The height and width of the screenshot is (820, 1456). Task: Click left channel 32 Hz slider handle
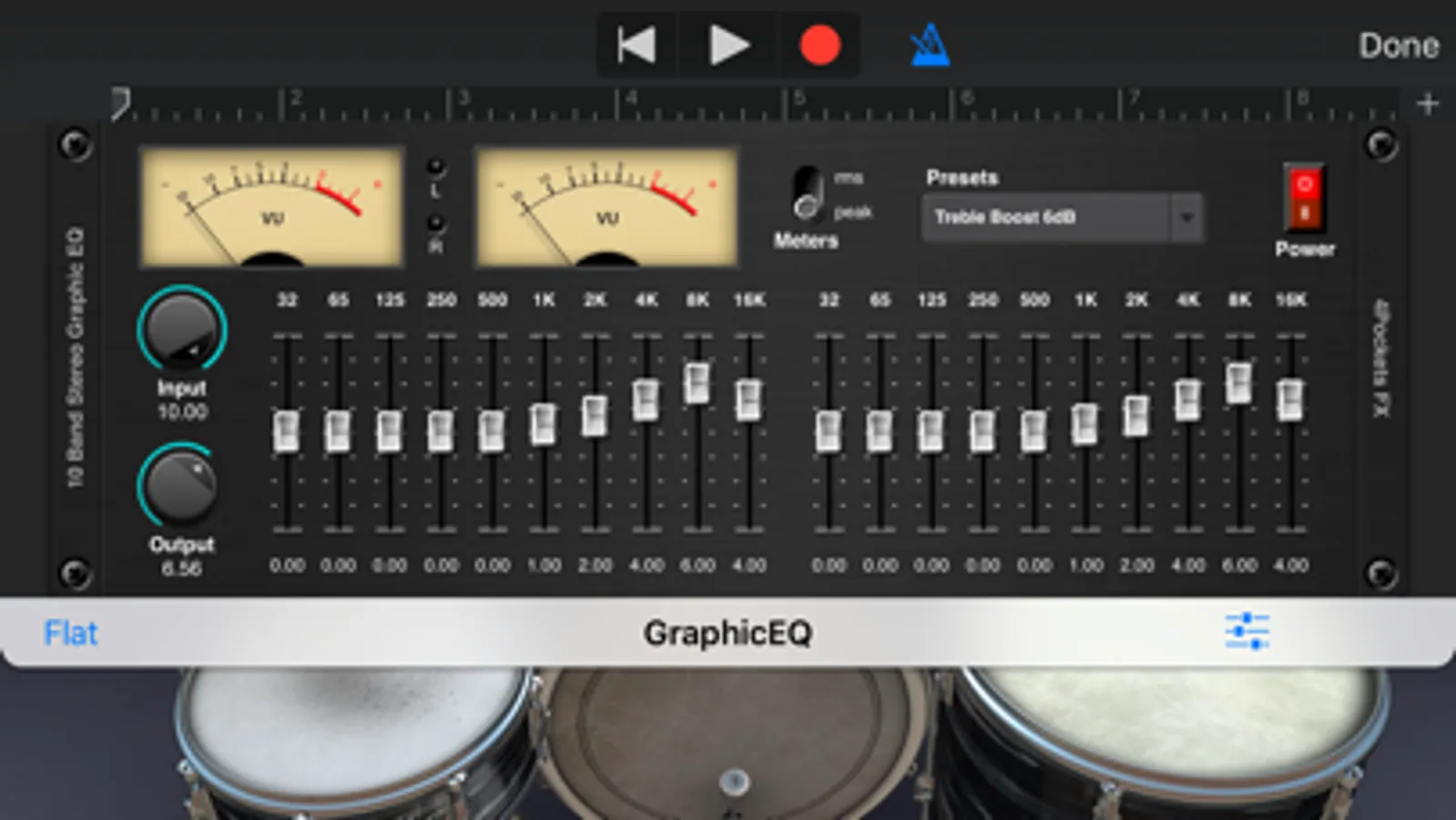(287, 431)
